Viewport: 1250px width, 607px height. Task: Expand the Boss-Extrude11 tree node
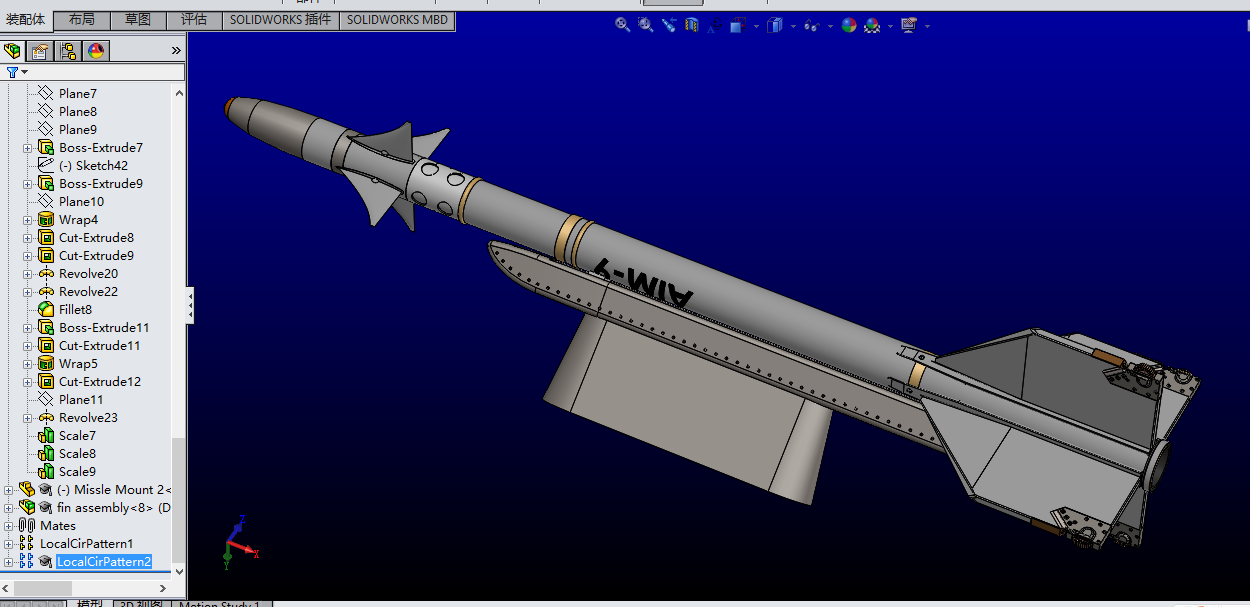[28, 328]
